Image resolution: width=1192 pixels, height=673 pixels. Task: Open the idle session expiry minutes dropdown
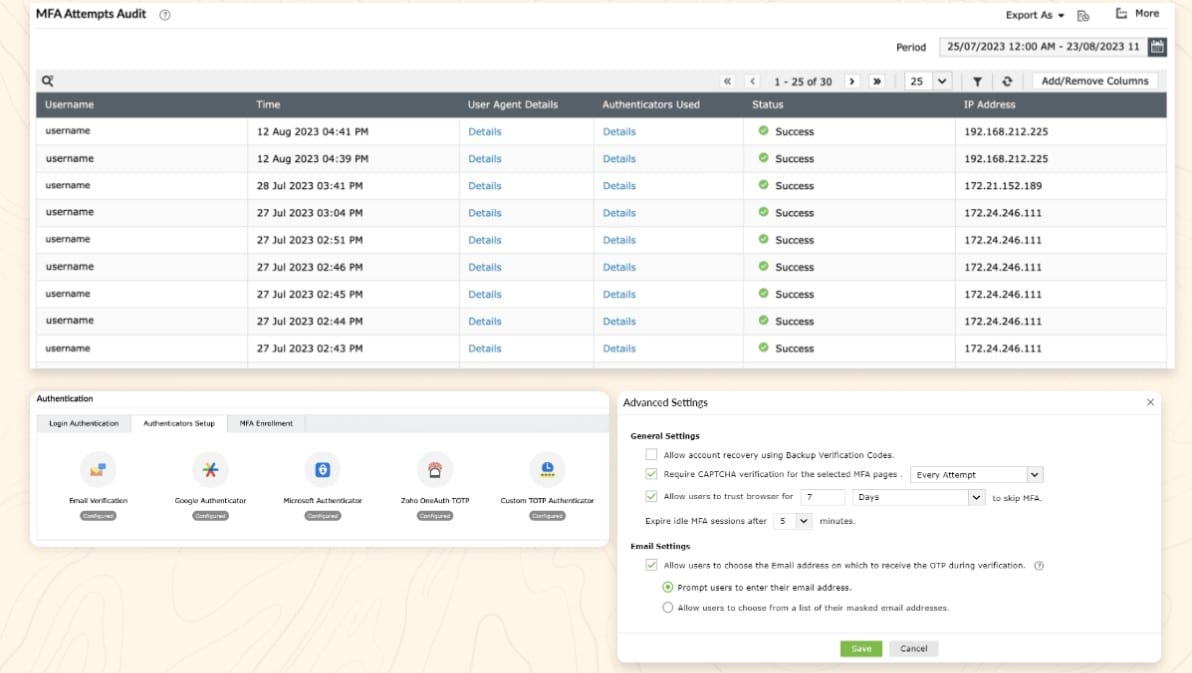792,521
